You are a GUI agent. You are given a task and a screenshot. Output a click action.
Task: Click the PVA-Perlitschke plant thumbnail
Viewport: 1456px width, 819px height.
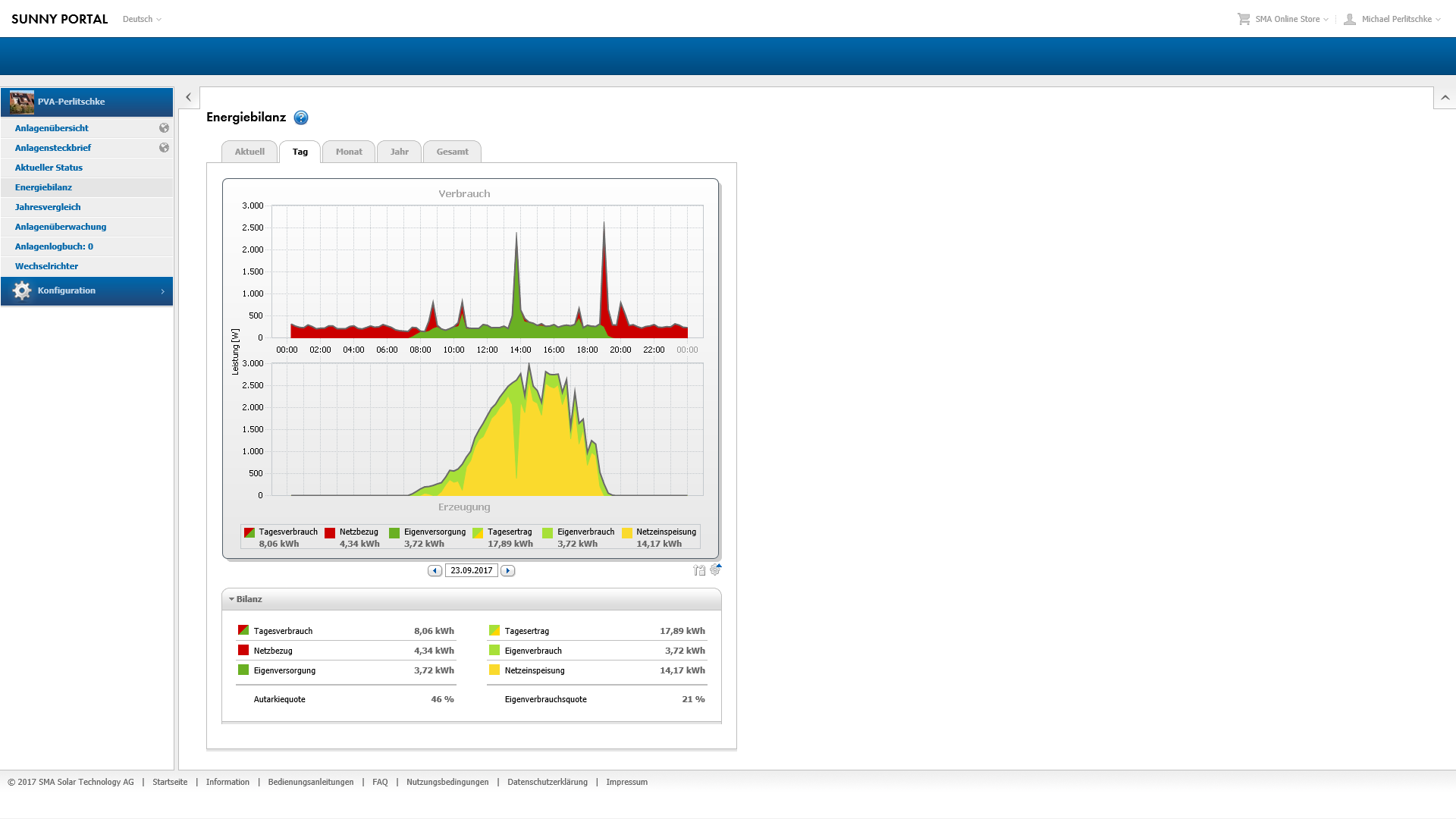pos(22,102)
